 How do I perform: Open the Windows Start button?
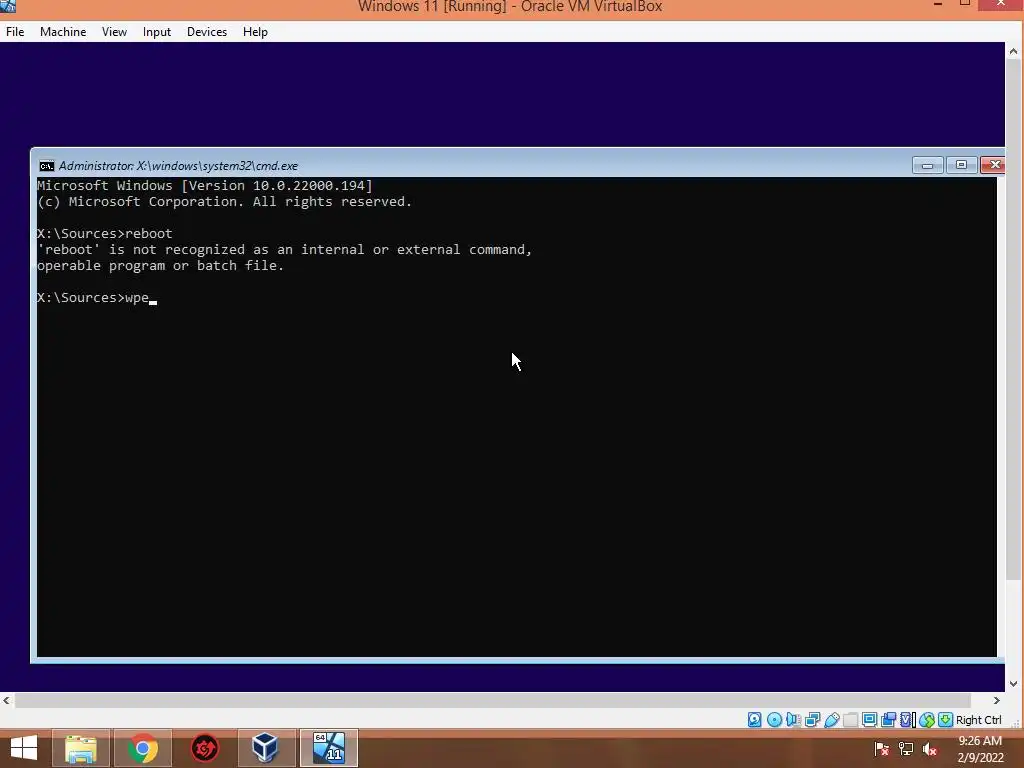click(x=24, y=748)
